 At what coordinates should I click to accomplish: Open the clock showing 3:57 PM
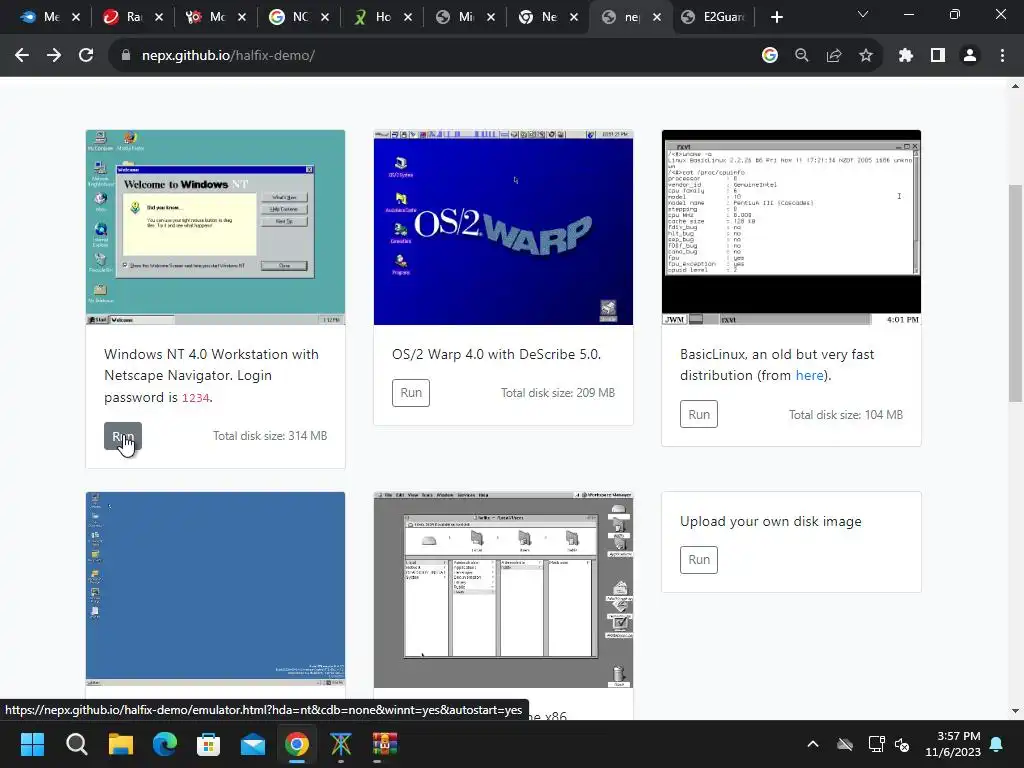click(953, 744)
